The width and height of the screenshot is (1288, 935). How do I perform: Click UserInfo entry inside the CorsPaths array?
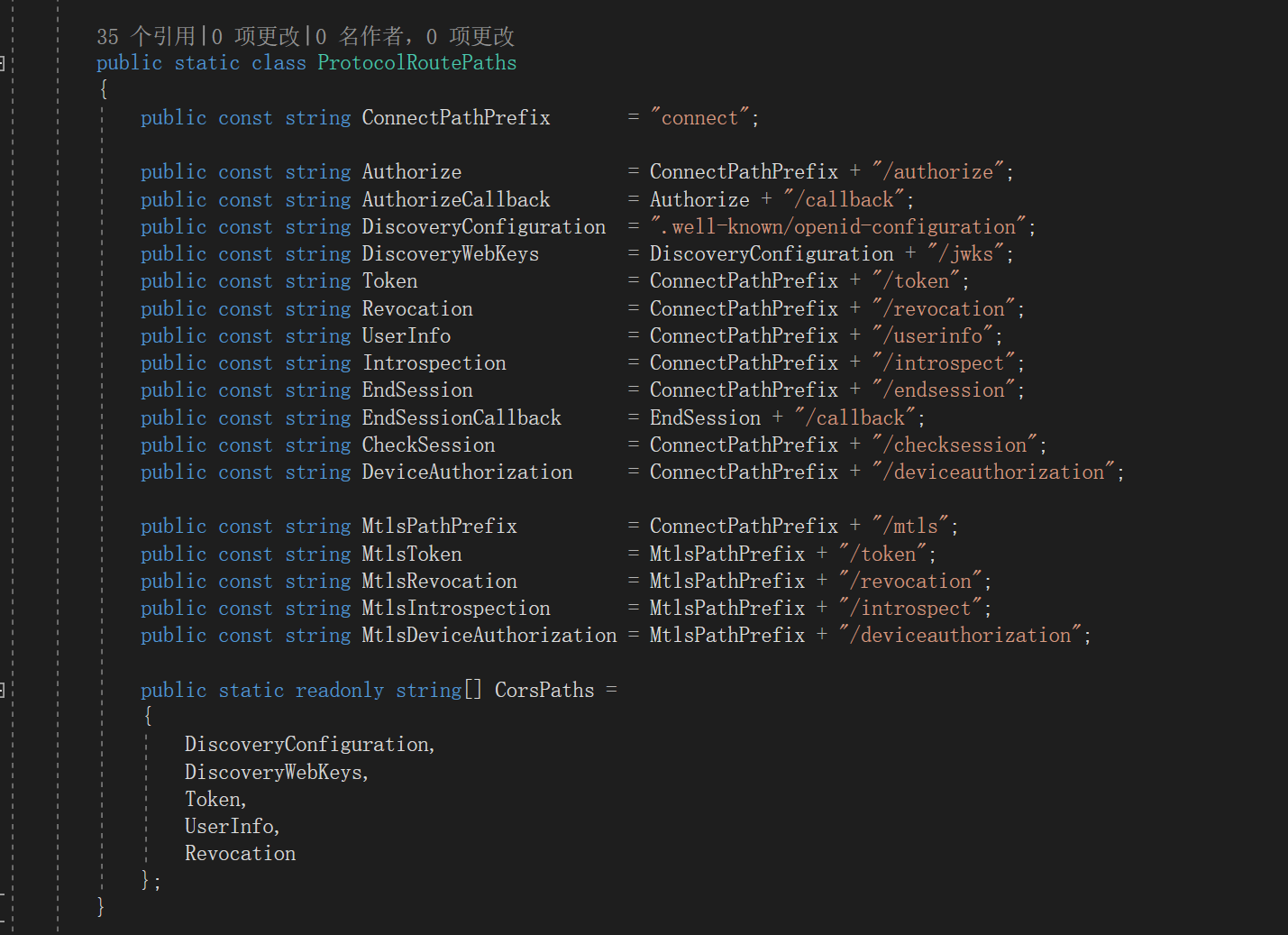pyautogui.click(x=229, y=827)
